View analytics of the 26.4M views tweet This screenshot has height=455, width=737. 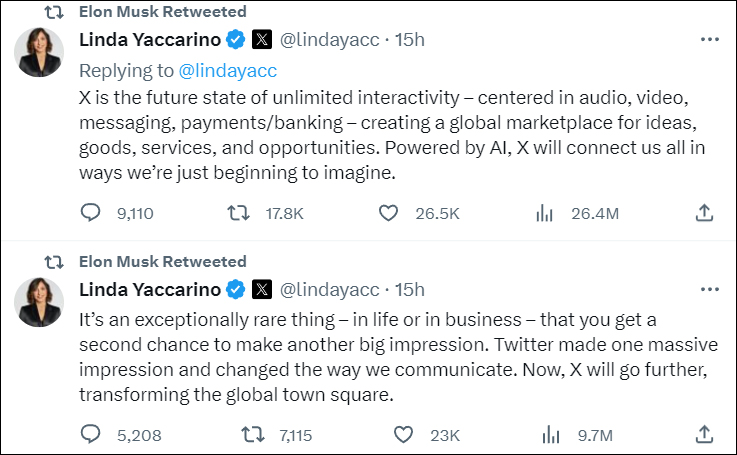(545, 212)
